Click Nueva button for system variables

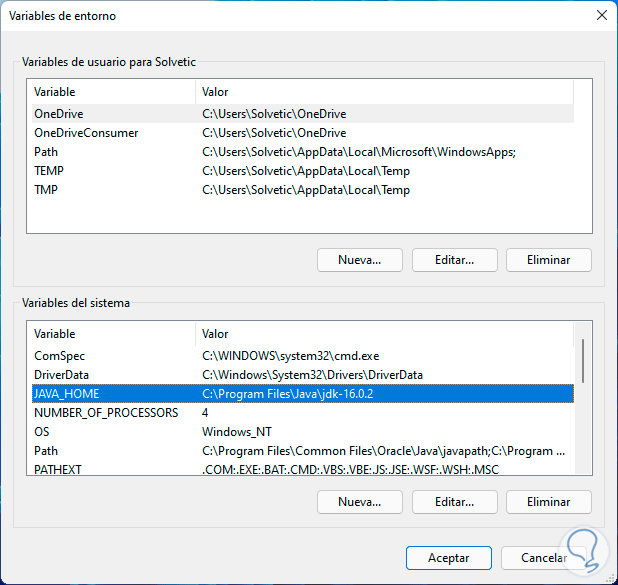click(360, 502)
